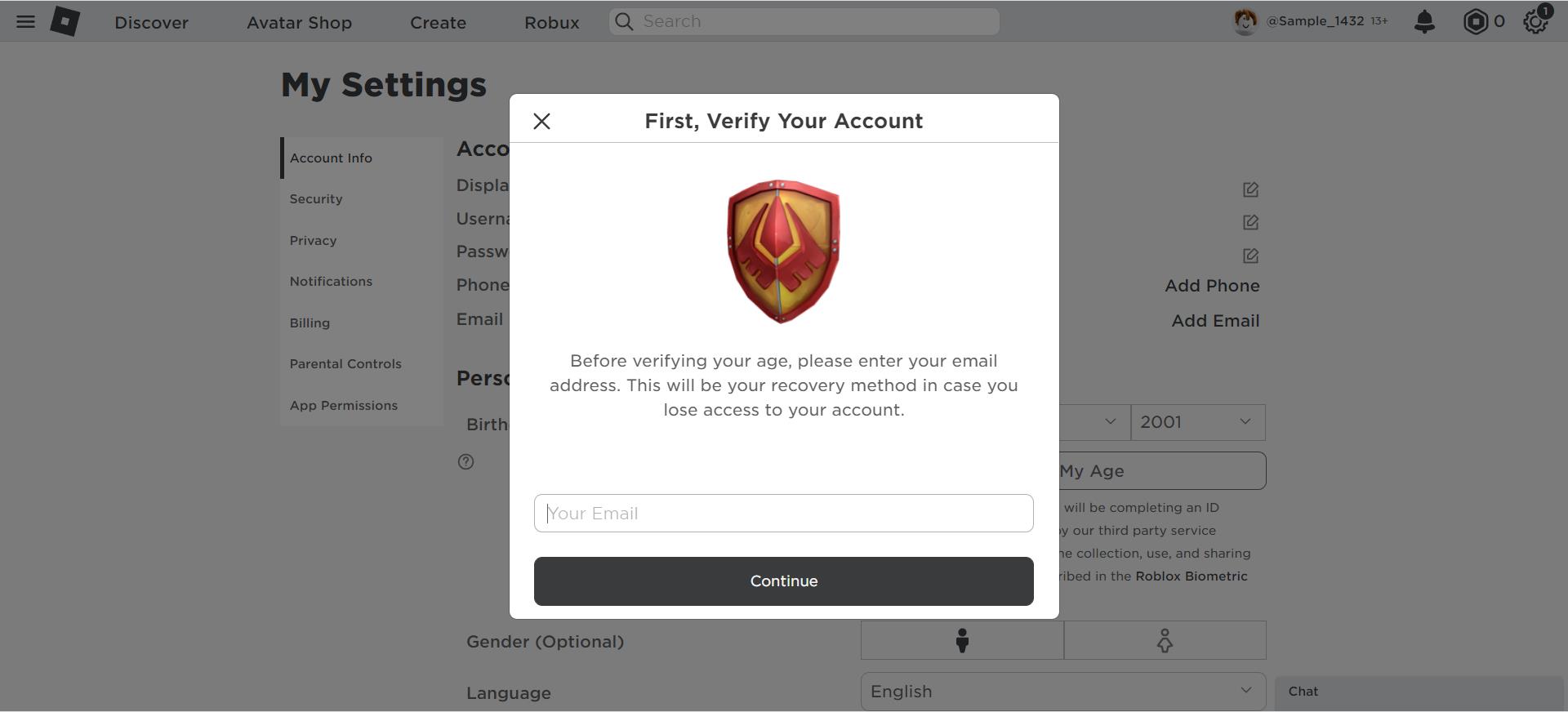The width and height of the screenshot is (1568, 712).
Task: Click the Sample_1432 avatar thumbnail
Action: pyautogui.click(x=1245, y=22)
